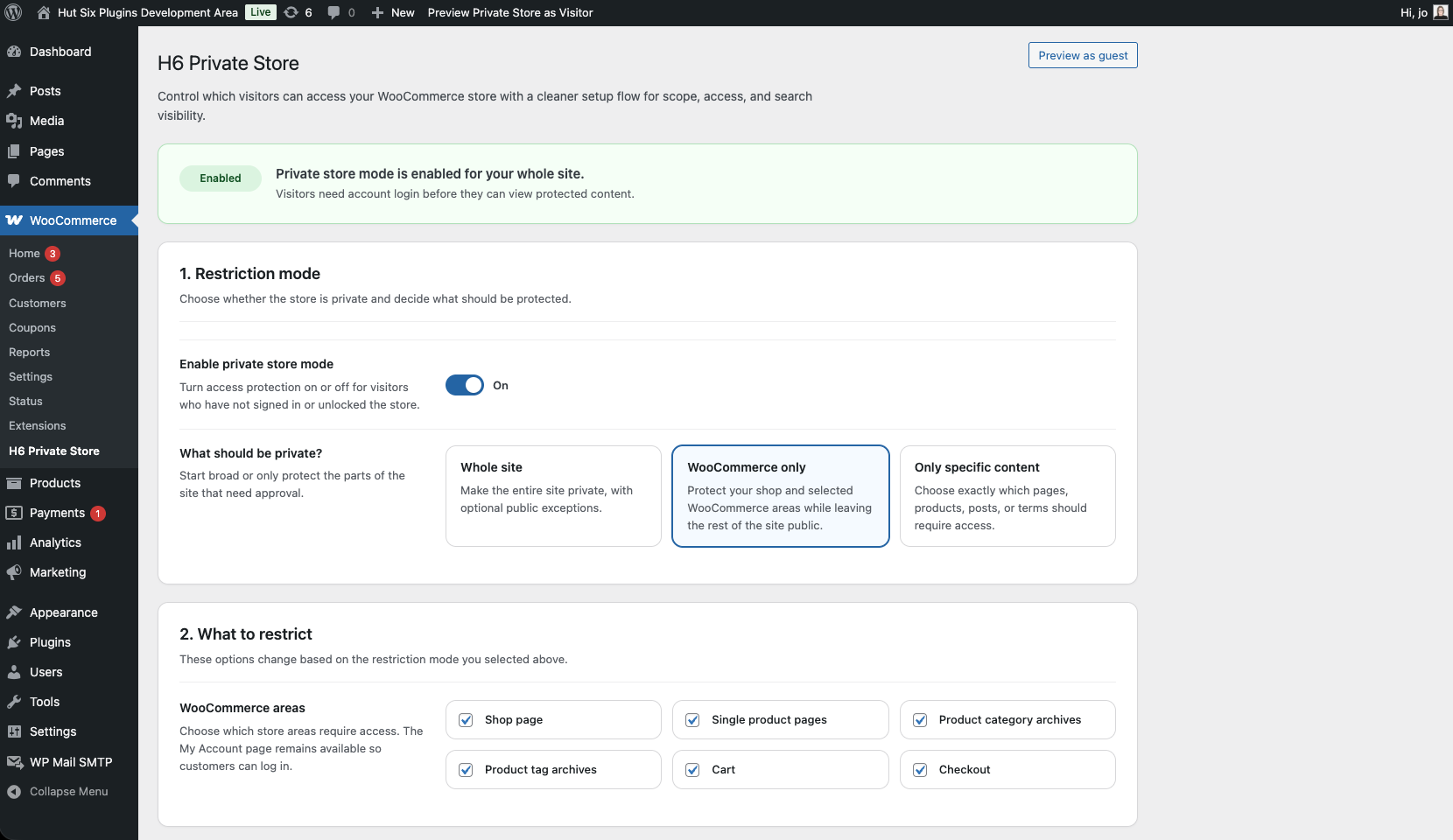
Task: Open the Extensions submenu item
Action: pyautogui.click(x=38, y=426)
